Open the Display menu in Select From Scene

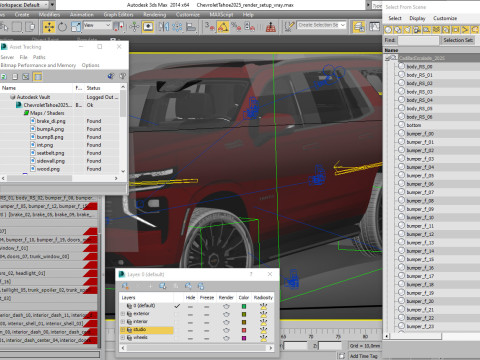click(x=417, y=18)
